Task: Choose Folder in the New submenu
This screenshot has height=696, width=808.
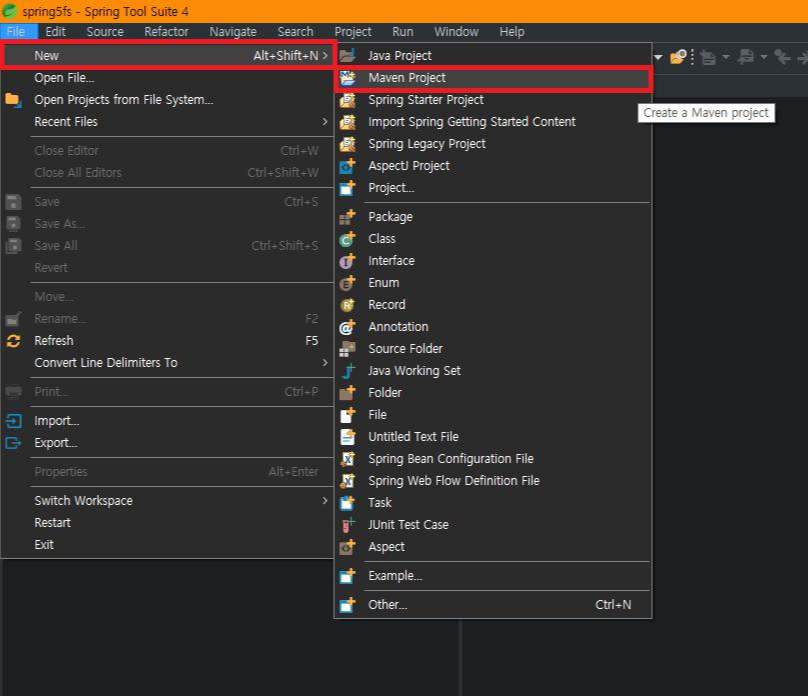Action: pos(493,393)
